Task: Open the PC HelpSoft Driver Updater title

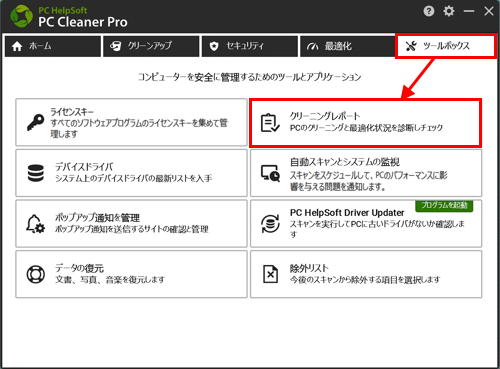Action: pos(347,213)
